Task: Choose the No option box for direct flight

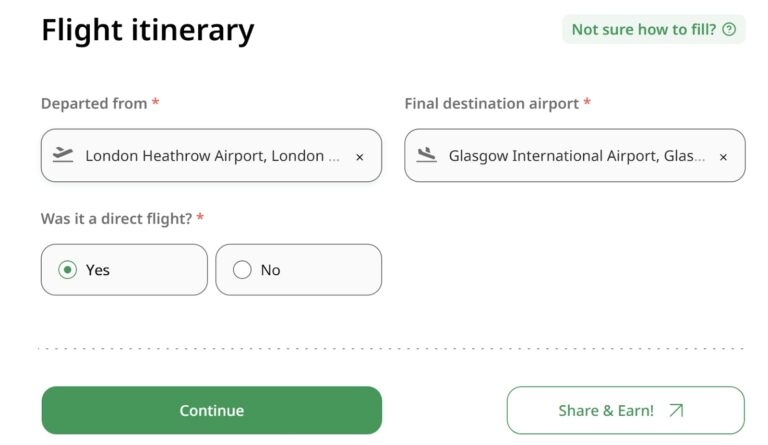Action: tap(298, 270)
